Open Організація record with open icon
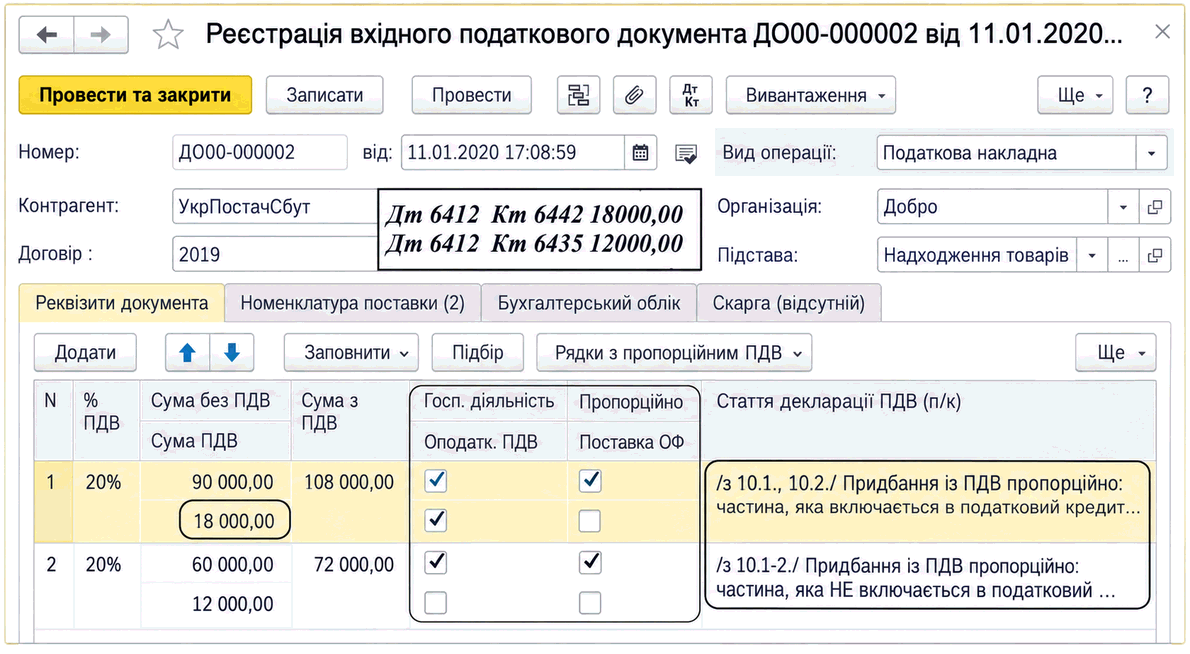Image resolution: width=1190 pixels, height=654 pixels. (x=1154, y=206)
